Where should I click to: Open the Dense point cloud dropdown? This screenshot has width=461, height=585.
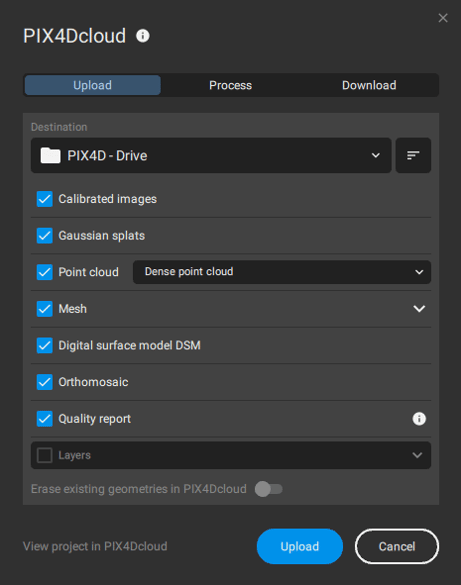[x=282, y=272]
